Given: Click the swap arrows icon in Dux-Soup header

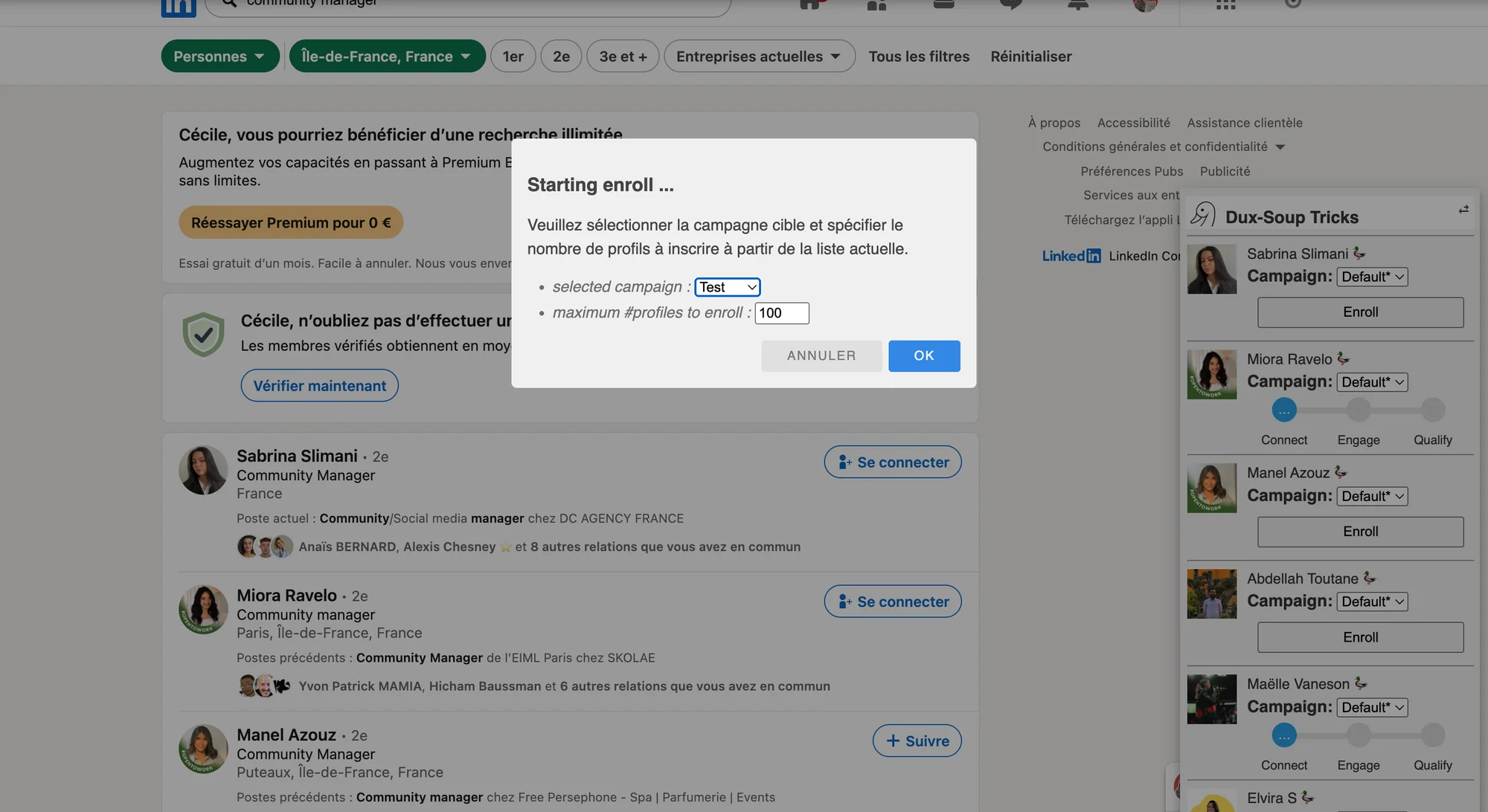Looking at the screenshot, I should (1463, 210).
